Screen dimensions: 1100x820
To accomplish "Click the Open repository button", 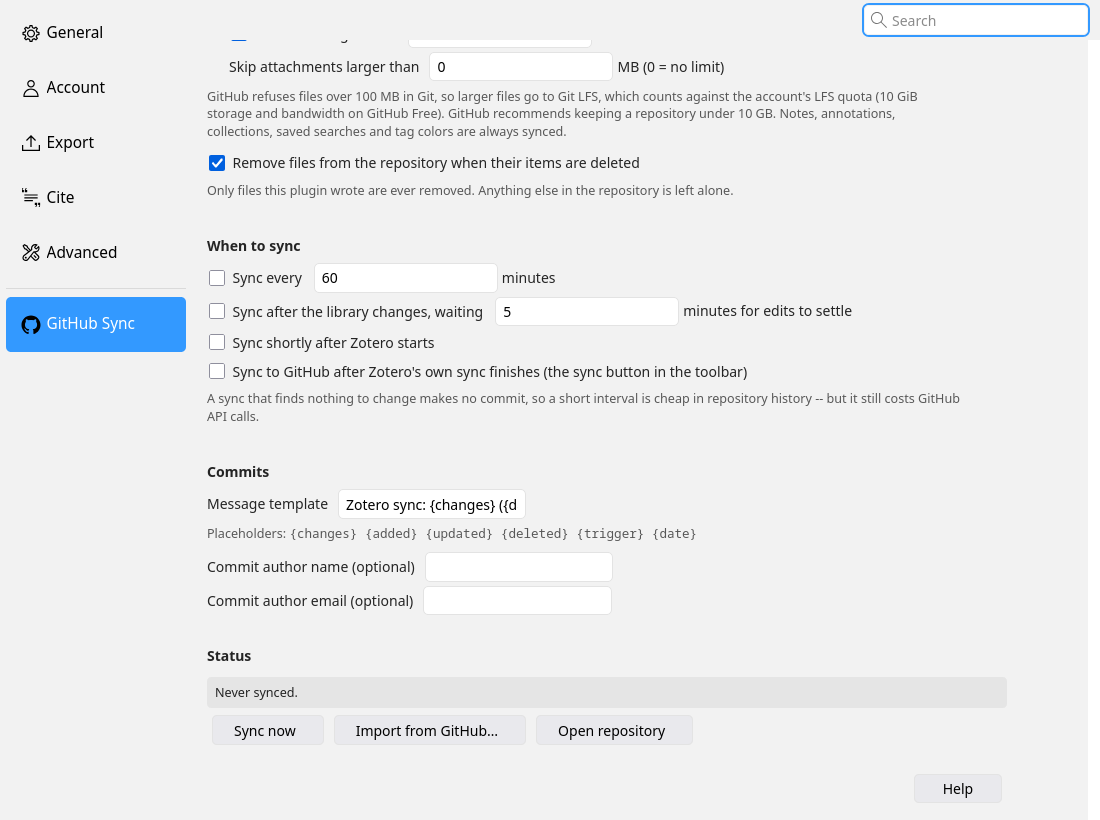I will pos(615,730).
